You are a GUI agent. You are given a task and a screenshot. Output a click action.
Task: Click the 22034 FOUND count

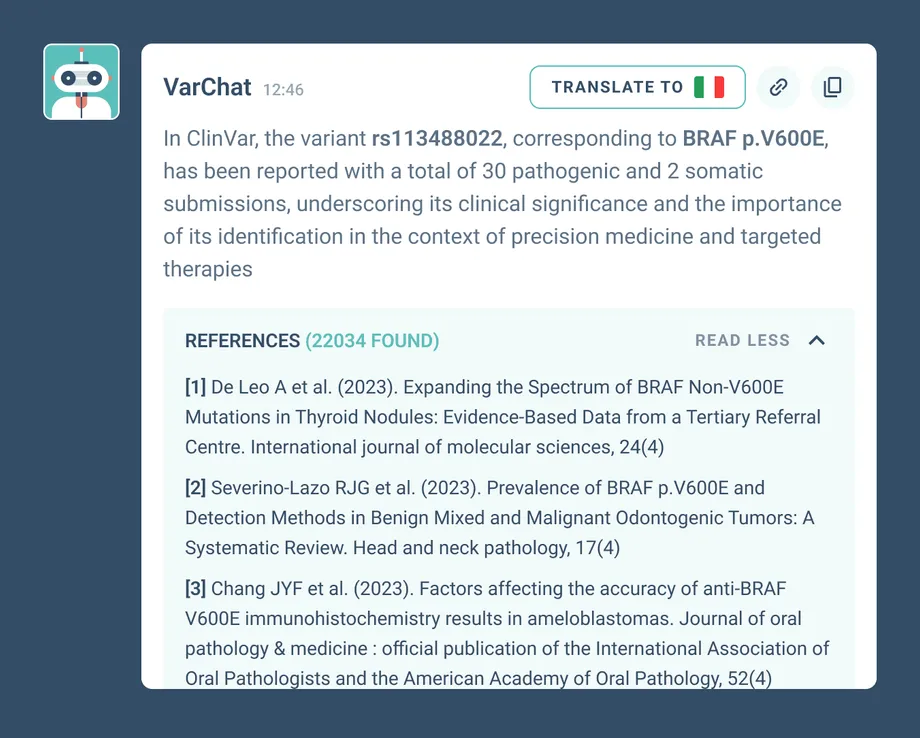coord(372,341)
